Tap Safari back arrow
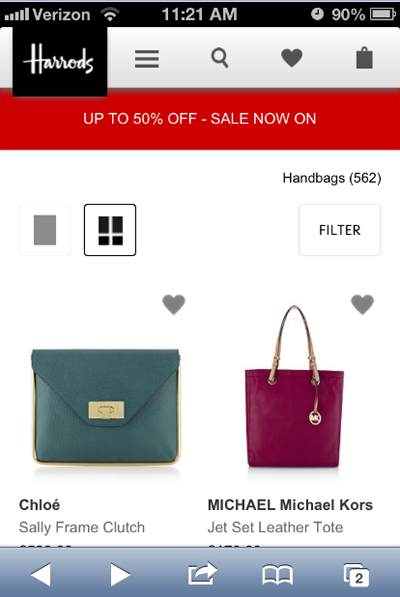This screenshot has width=400, height=597. (x=40, y=574)
